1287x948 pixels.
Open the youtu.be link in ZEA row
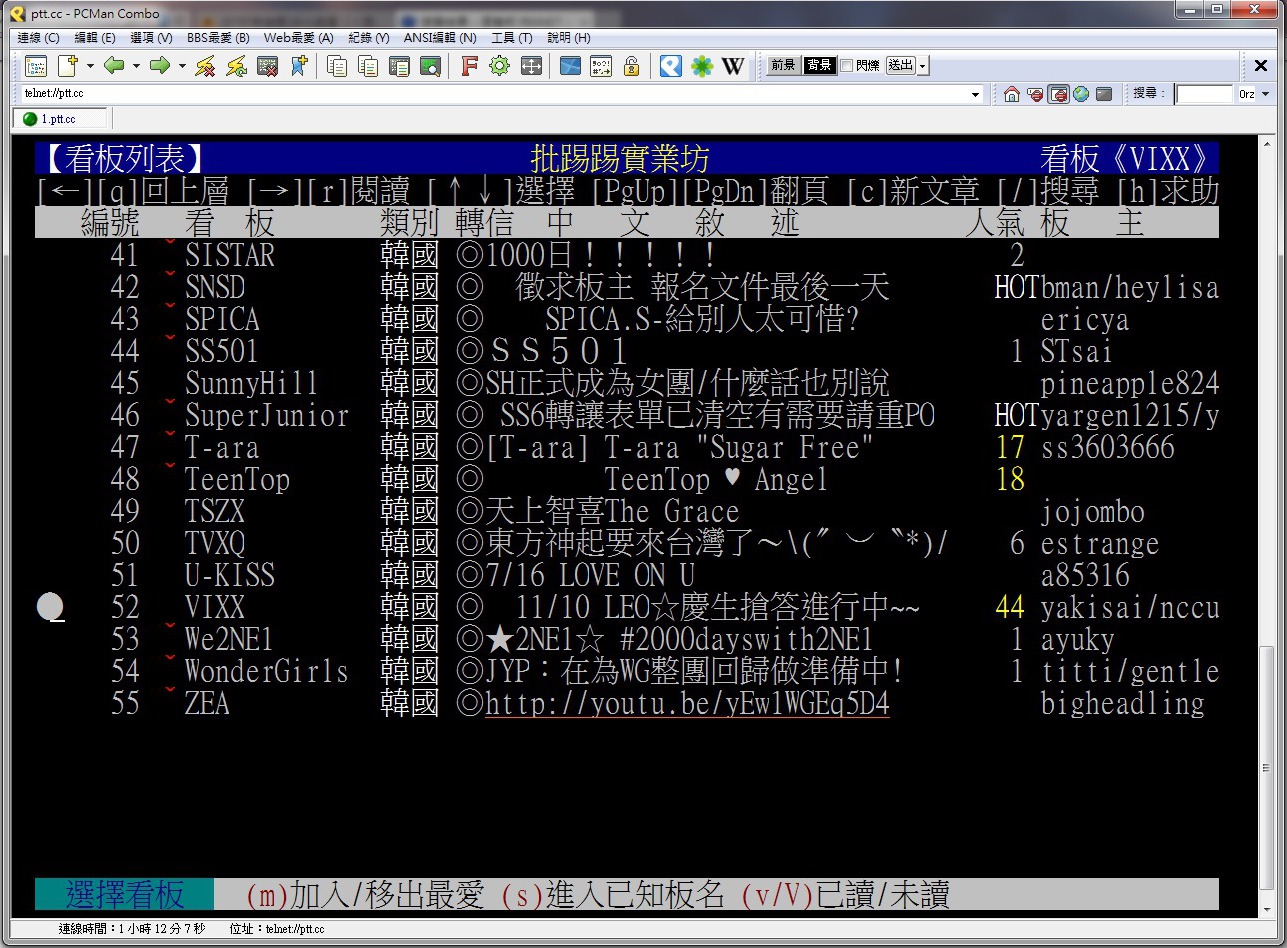click(687, 704)
